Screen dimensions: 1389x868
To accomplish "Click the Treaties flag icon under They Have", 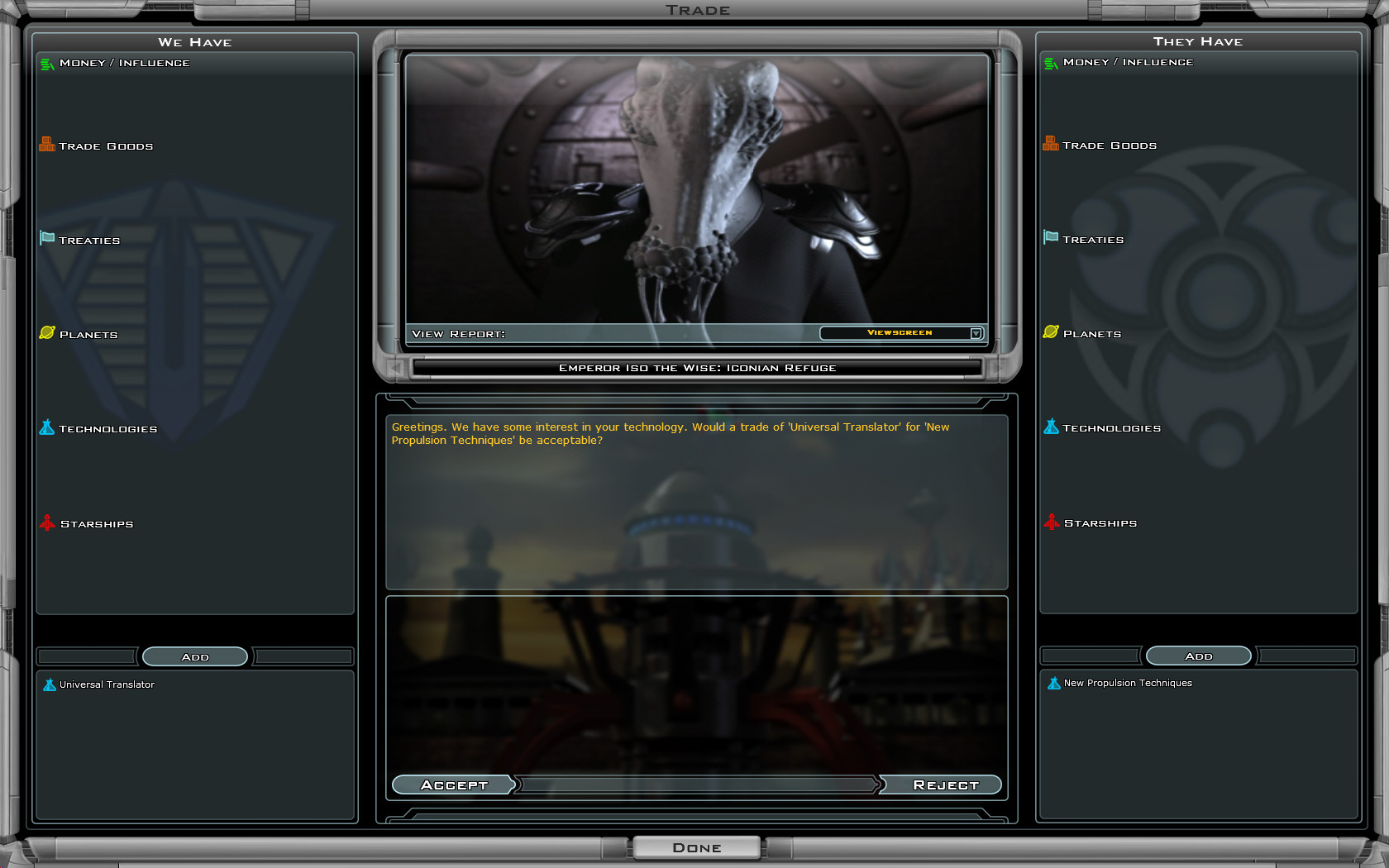I will (1051, 238).
